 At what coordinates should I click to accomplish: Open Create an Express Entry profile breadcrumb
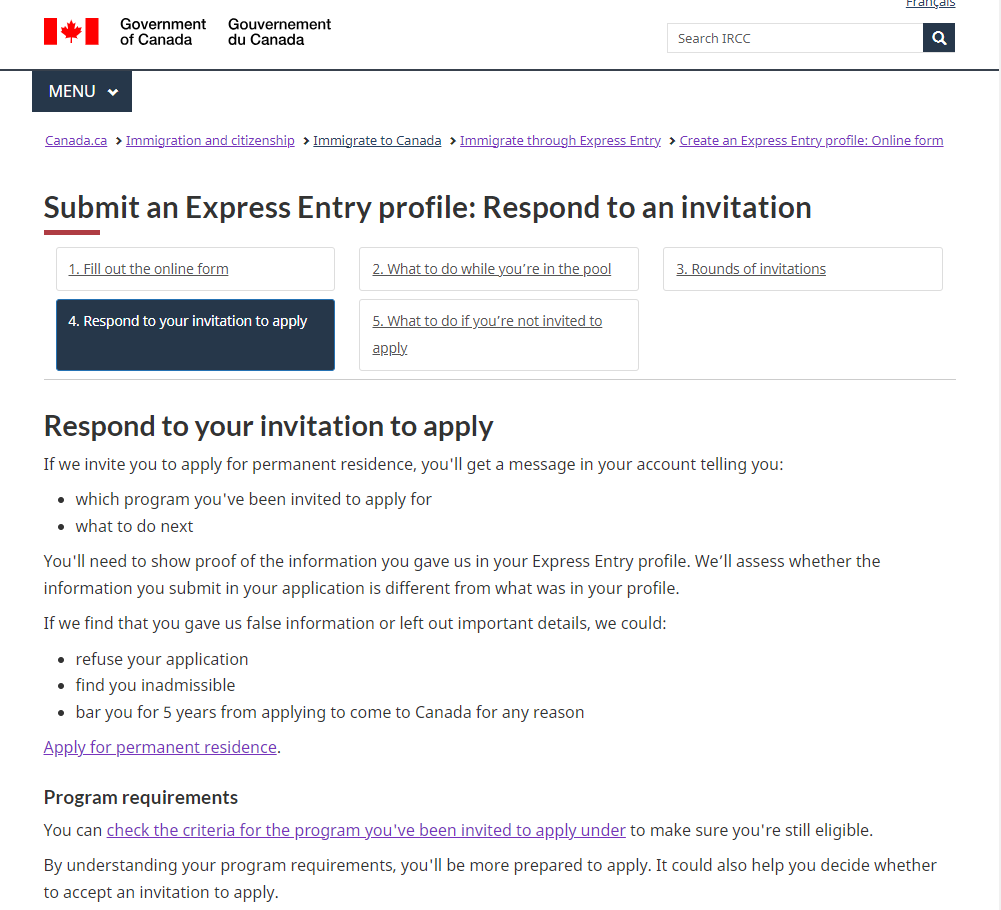[x=811, y=141]
